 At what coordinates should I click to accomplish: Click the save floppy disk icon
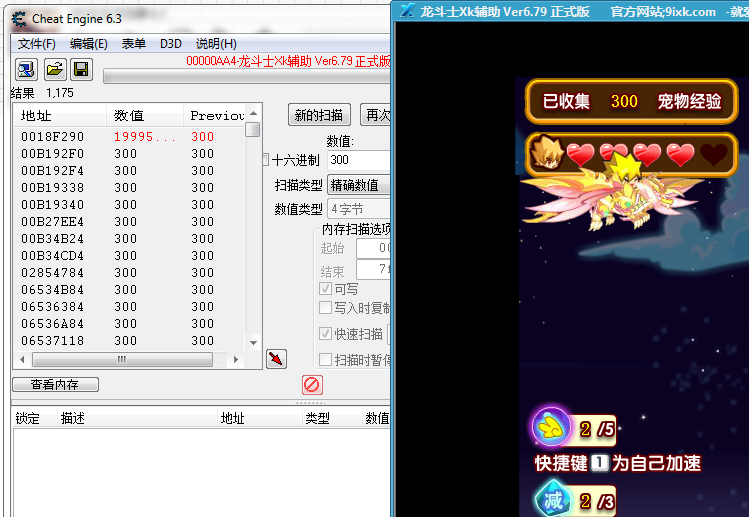81,70
